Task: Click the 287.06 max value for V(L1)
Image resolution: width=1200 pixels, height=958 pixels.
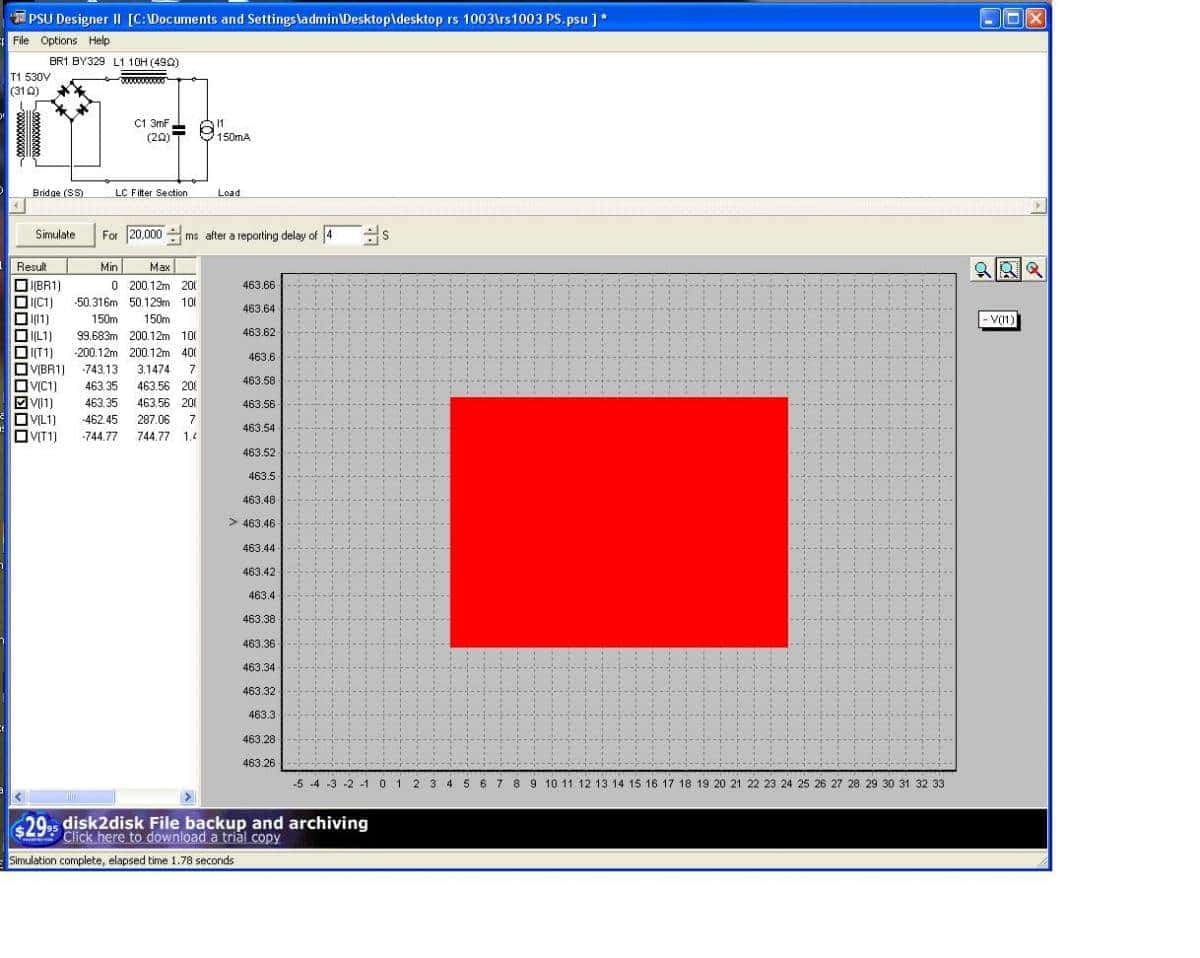Action: pos(153,420)
